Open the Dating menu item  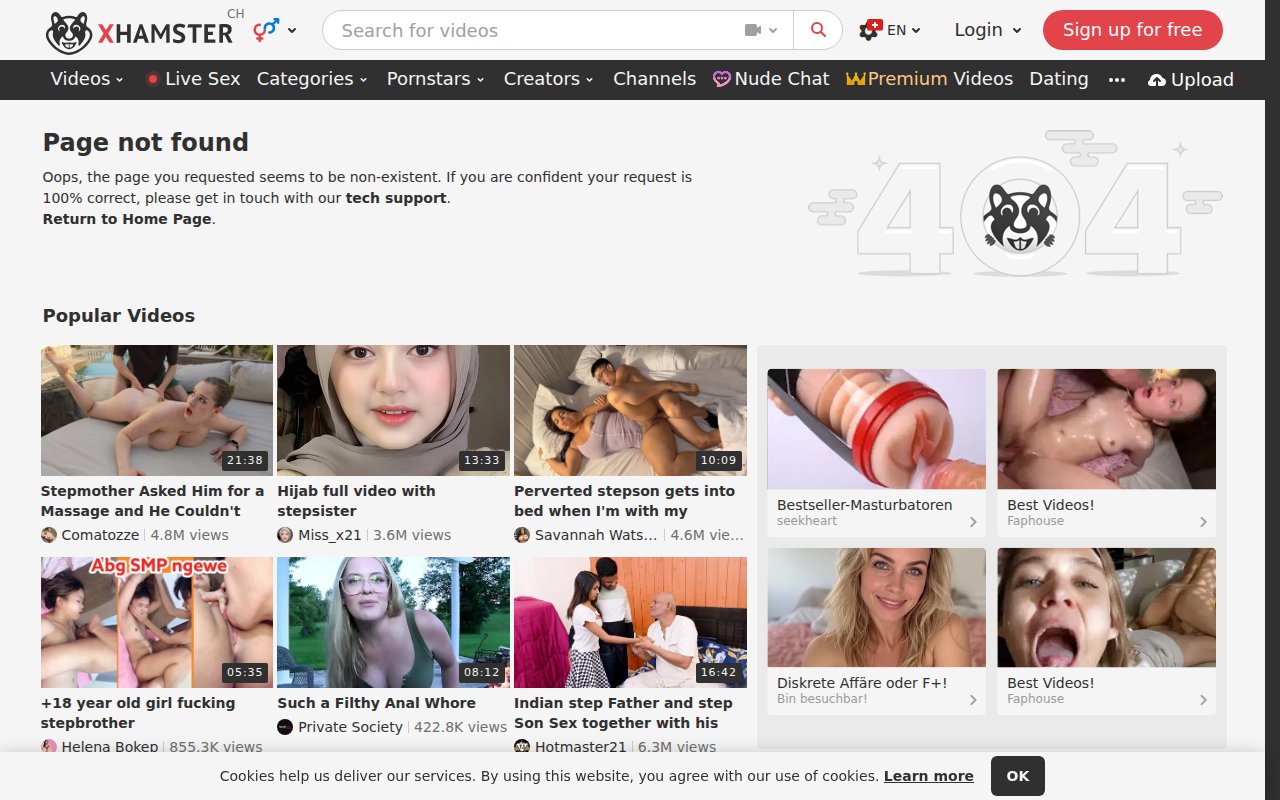coord(1058,79)
